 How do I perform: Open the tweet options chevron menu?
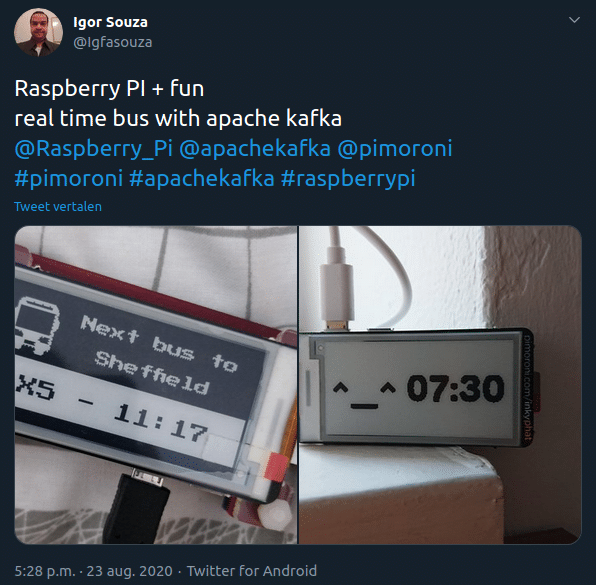[x=574, y=20]
